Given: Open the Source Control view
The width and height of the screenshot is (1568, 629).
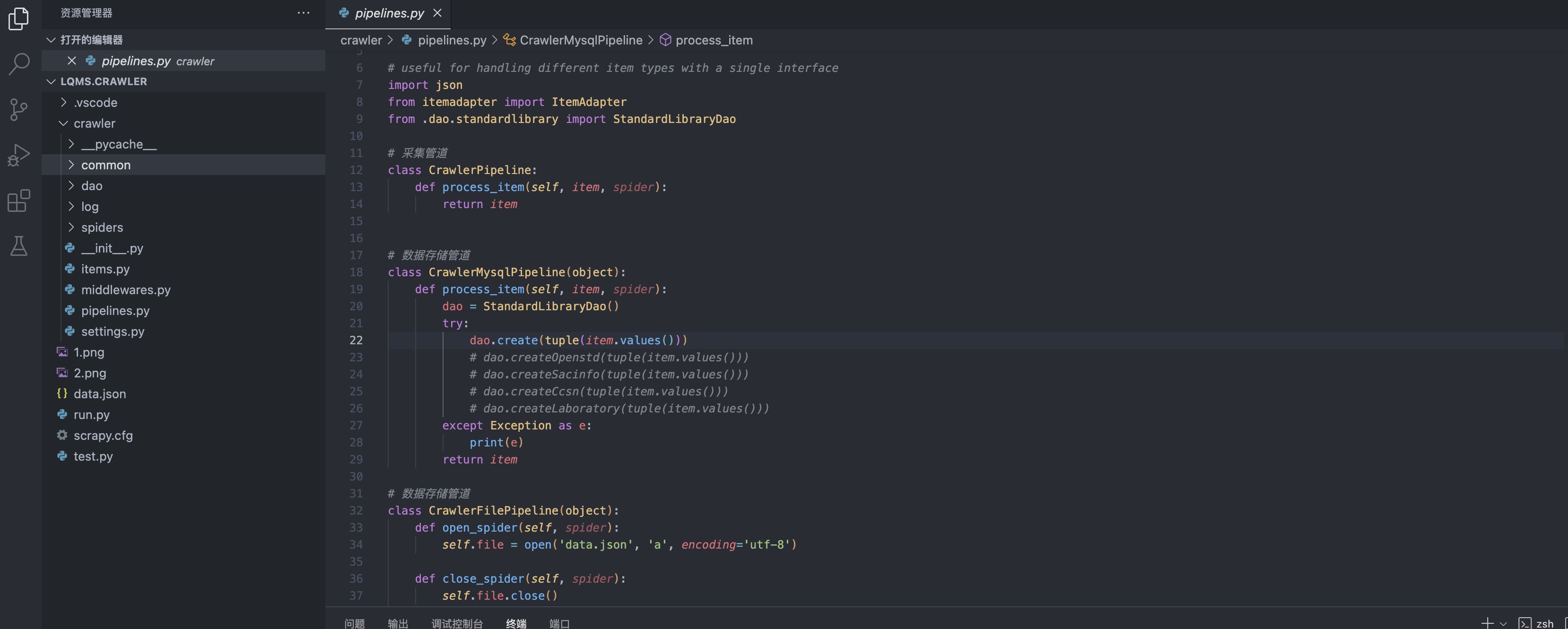Looking at the screenshot, I should click(x=19, y=110).
